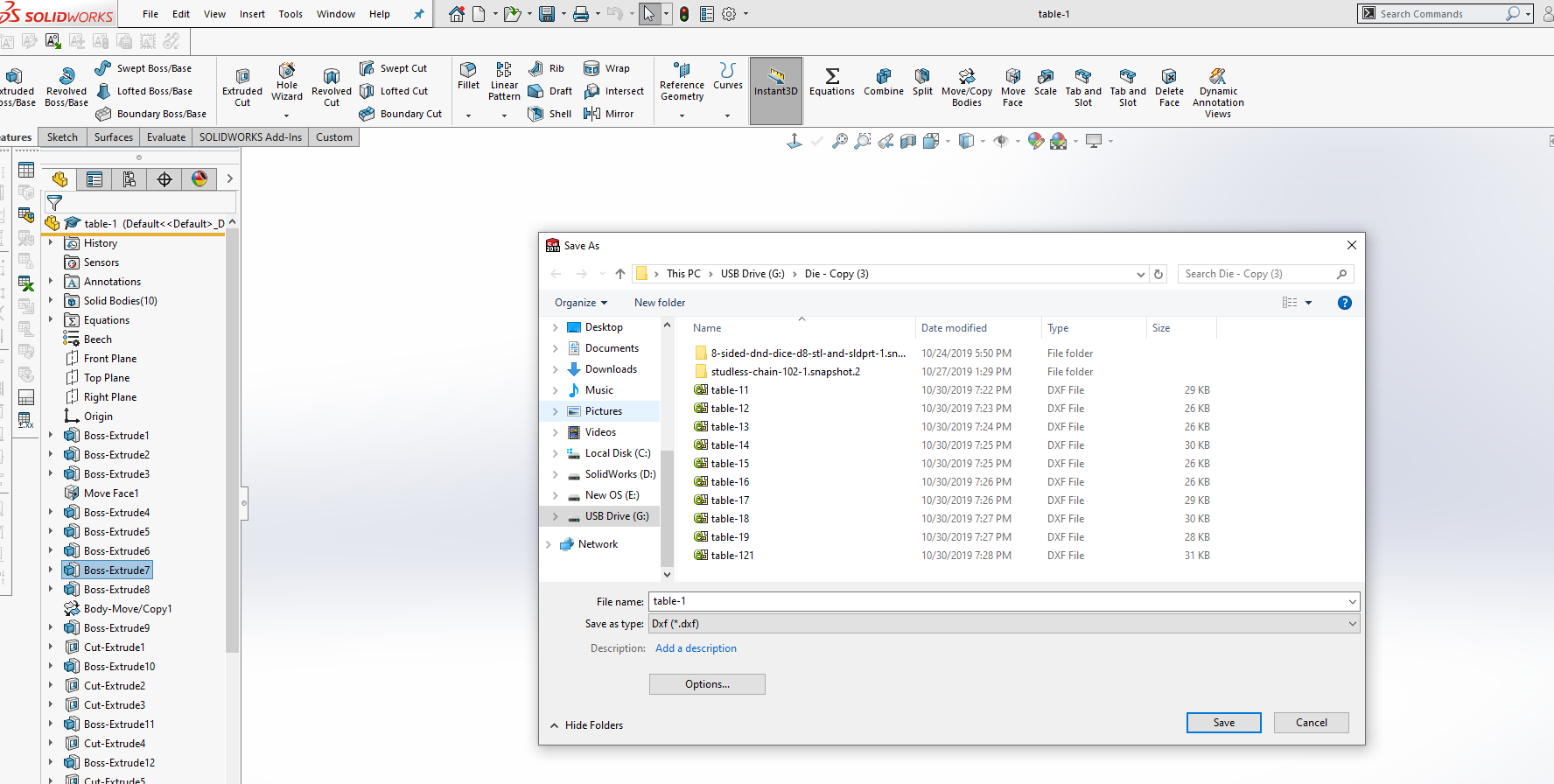
Task: Click the Shell tool
Action: point(550,114)
